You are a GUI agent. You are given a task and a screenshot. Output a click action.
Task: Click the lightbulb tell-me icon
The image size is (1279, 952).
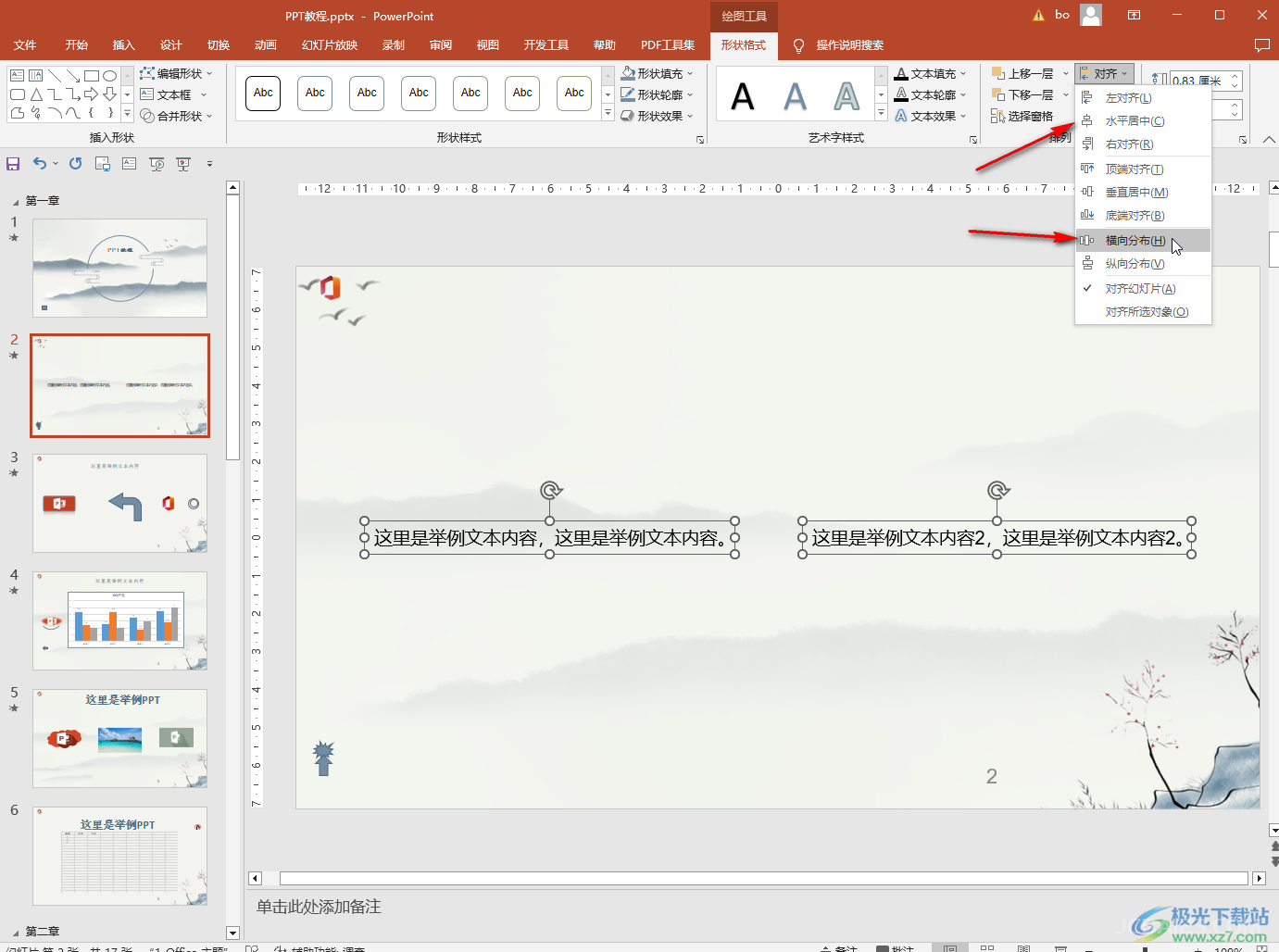[798, 45]
